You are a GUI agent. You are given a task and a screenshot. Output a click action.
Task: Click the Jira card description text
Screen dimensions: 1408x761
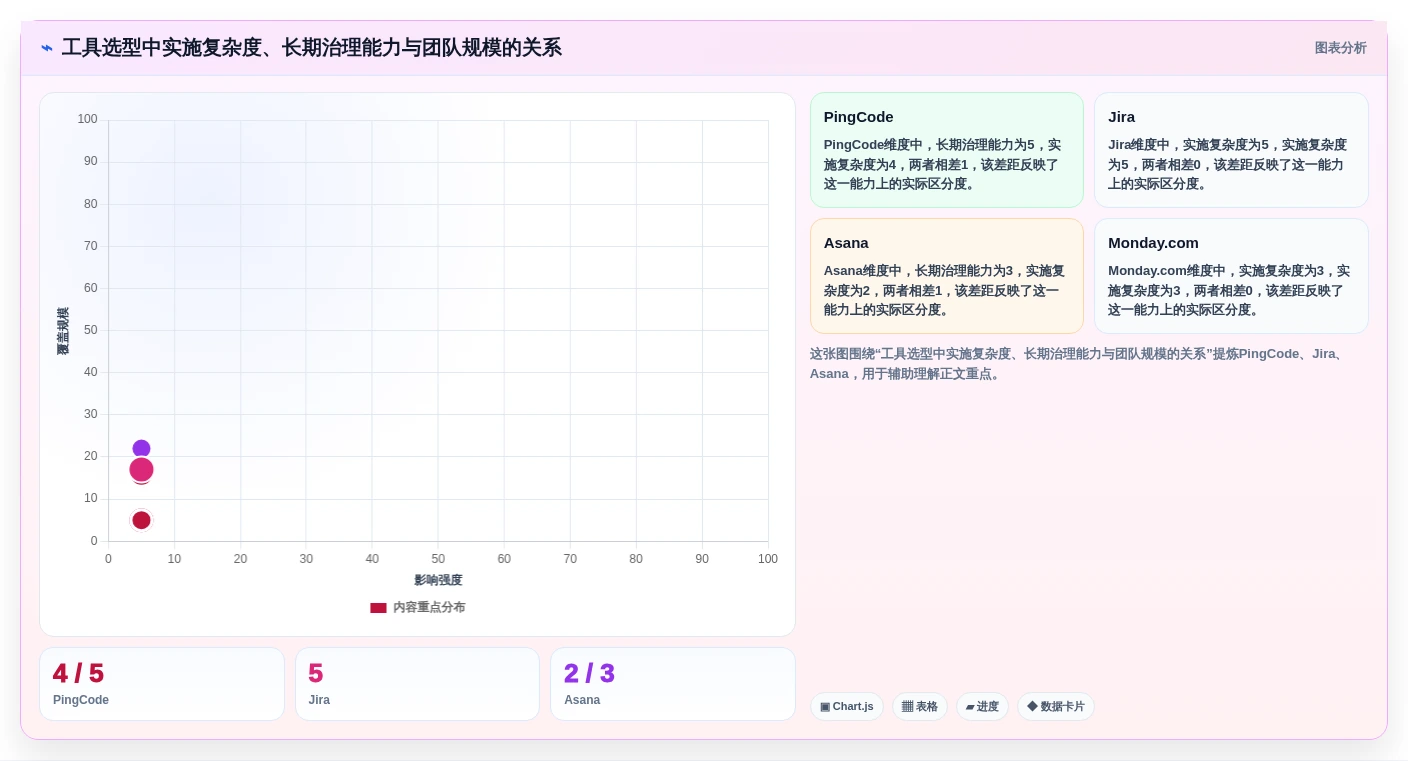tap(1227, 164)
